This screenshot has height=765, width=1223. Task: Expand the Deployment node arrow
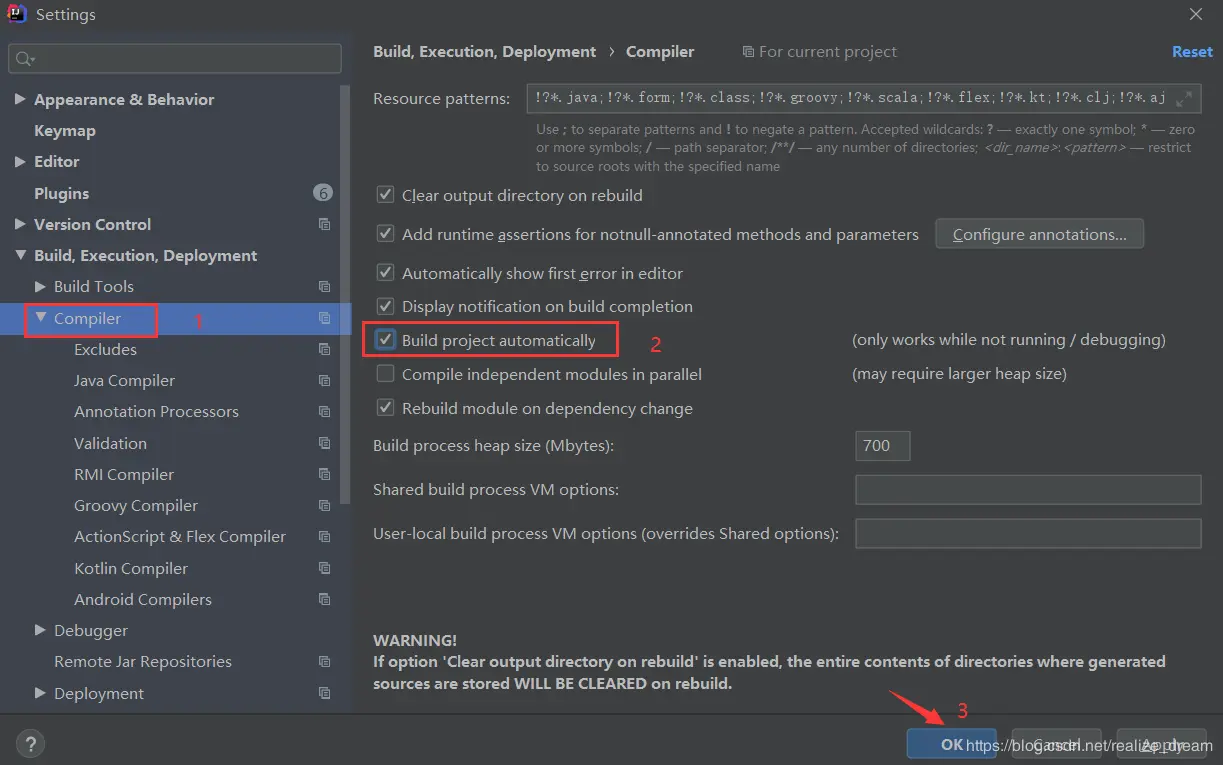tap(40, 693)
